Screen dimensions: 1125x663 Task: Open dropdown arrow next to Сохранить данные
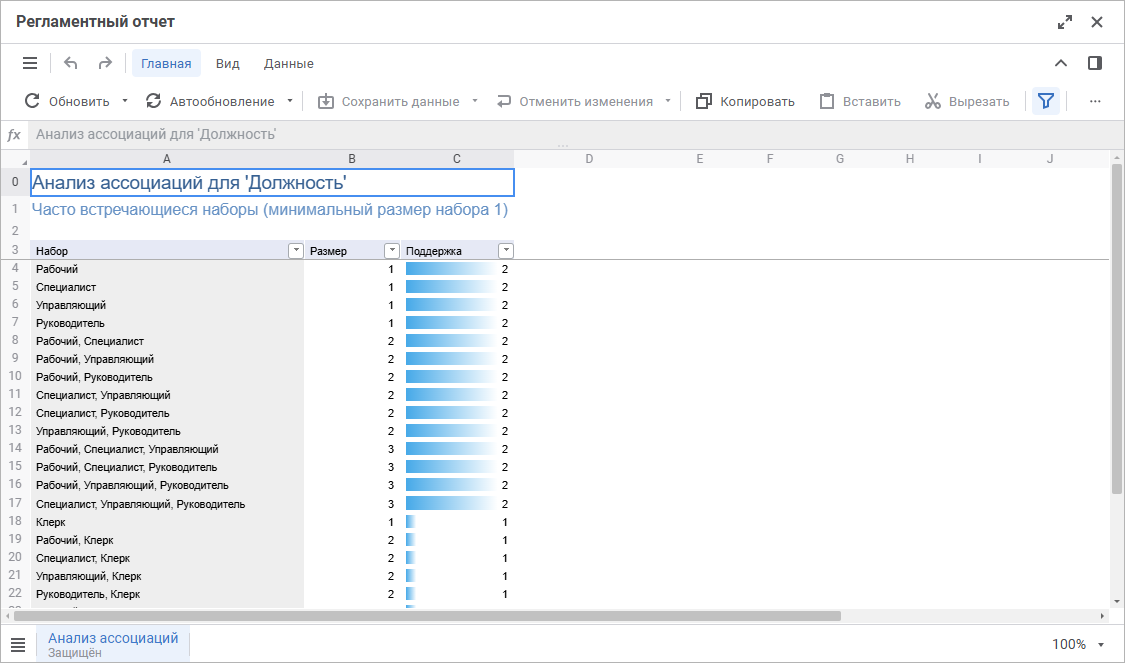(475, 101)
